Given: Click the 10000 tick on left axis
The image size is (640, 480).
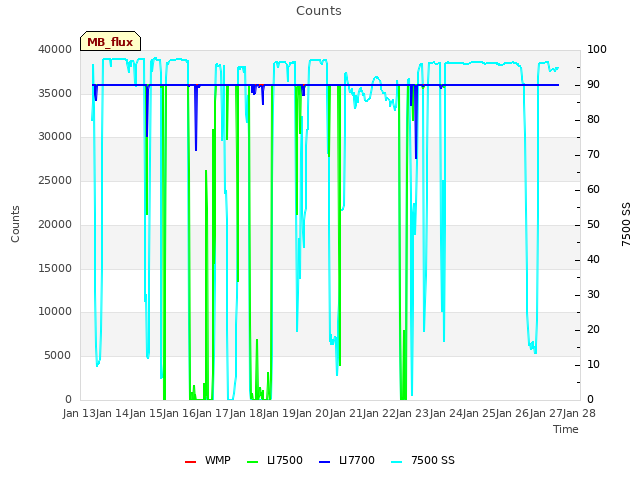Looking at the screenshot, I should (x=55, y=311).
